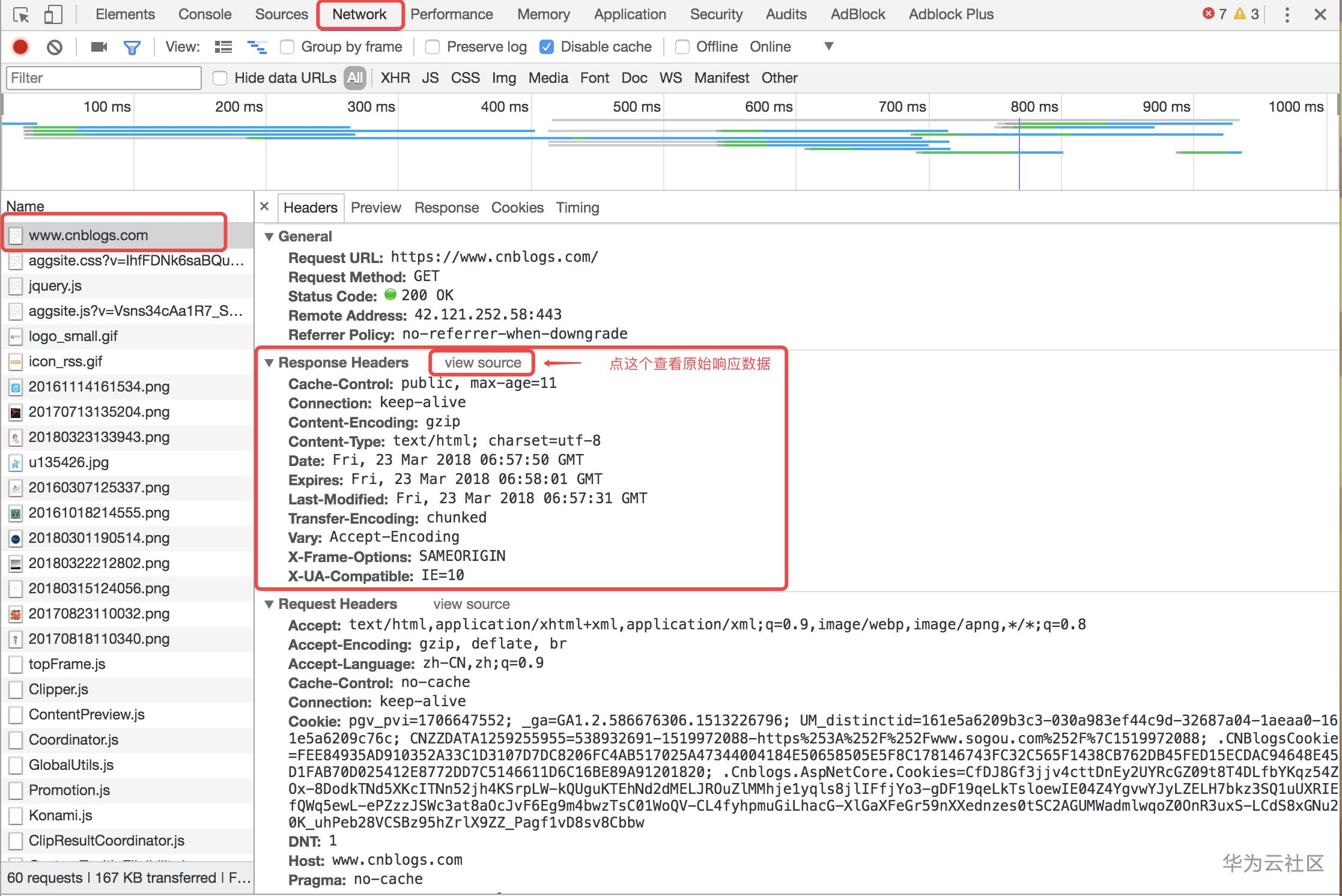1342x896 pixels.
Task: Click the capture screenshots camera icon
Action: click(x=99, y=47)
